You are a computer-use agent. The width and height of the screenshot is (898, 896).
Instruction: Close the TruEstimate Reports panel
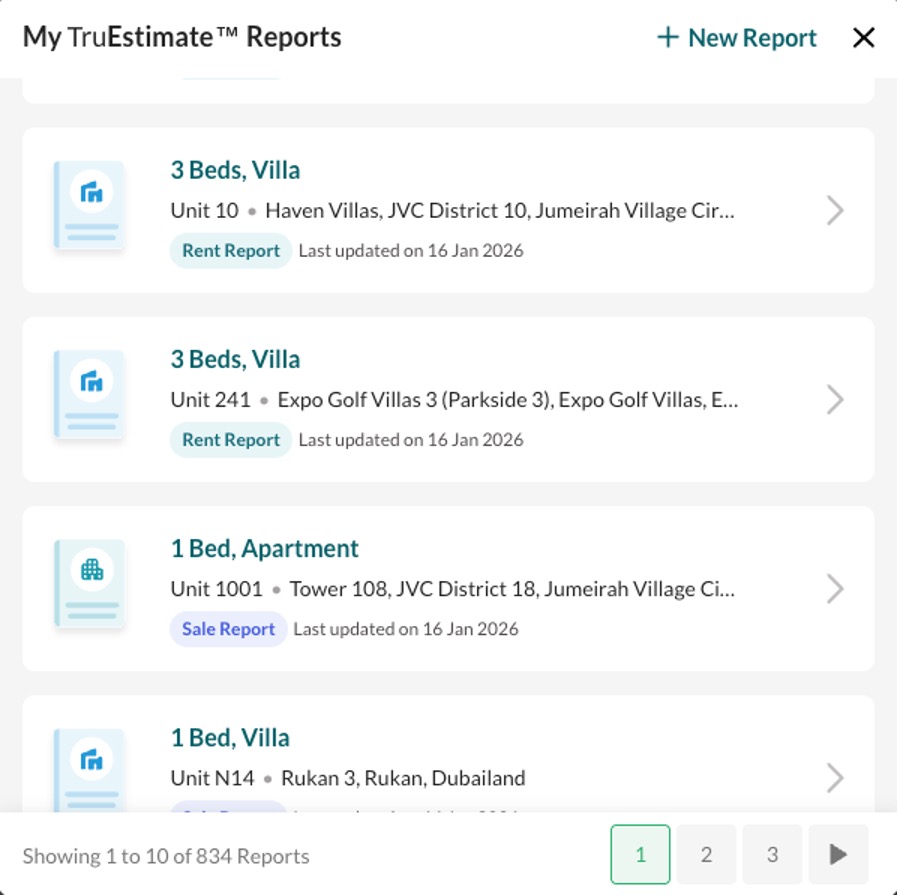863,38
